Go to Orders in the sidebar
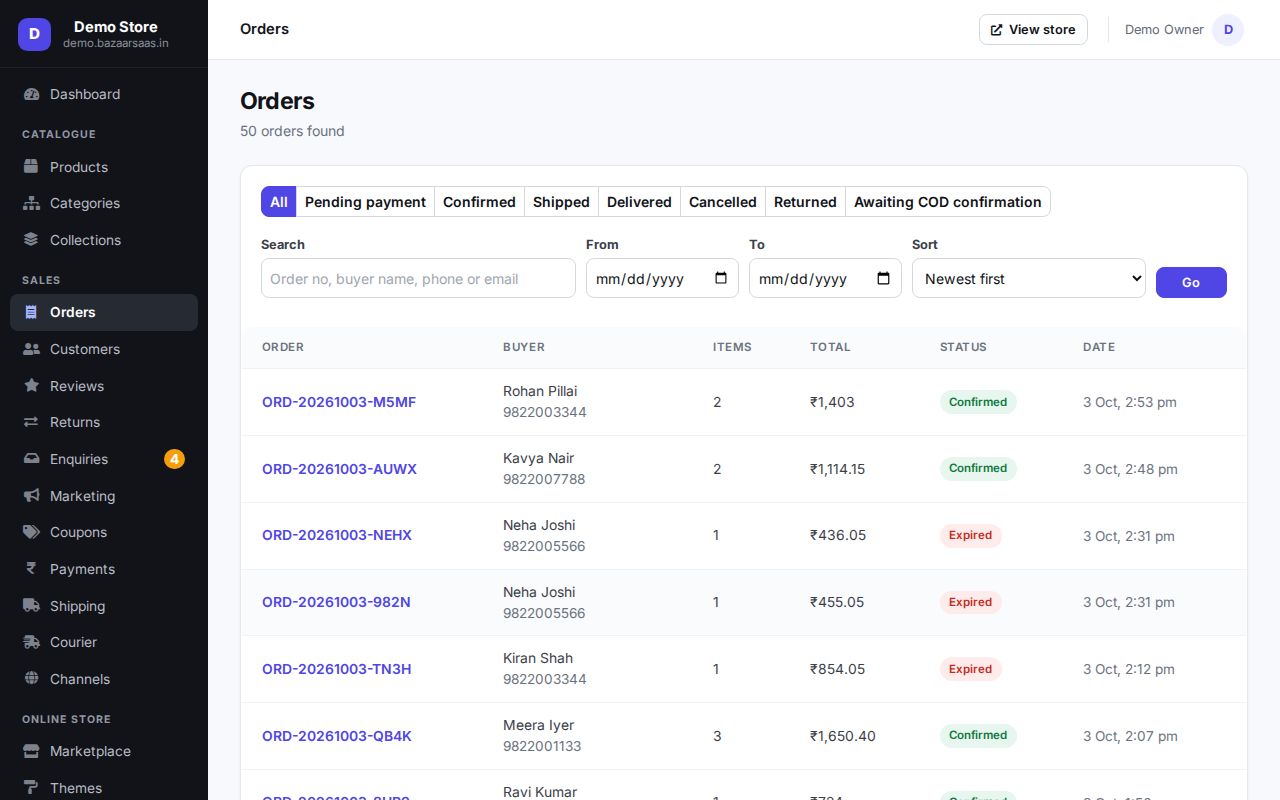Viewport: 1280px width, 800px height. 104,312
